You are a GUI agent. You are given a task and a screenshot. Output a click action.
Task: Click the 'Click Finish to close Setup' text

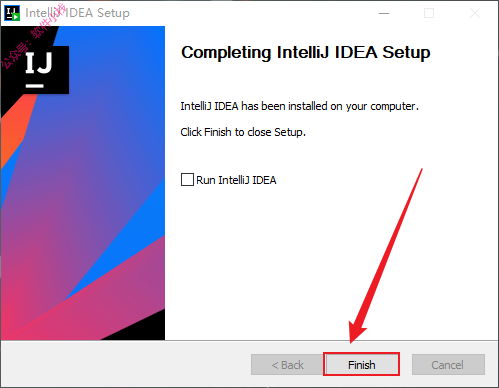pos(243,132)
